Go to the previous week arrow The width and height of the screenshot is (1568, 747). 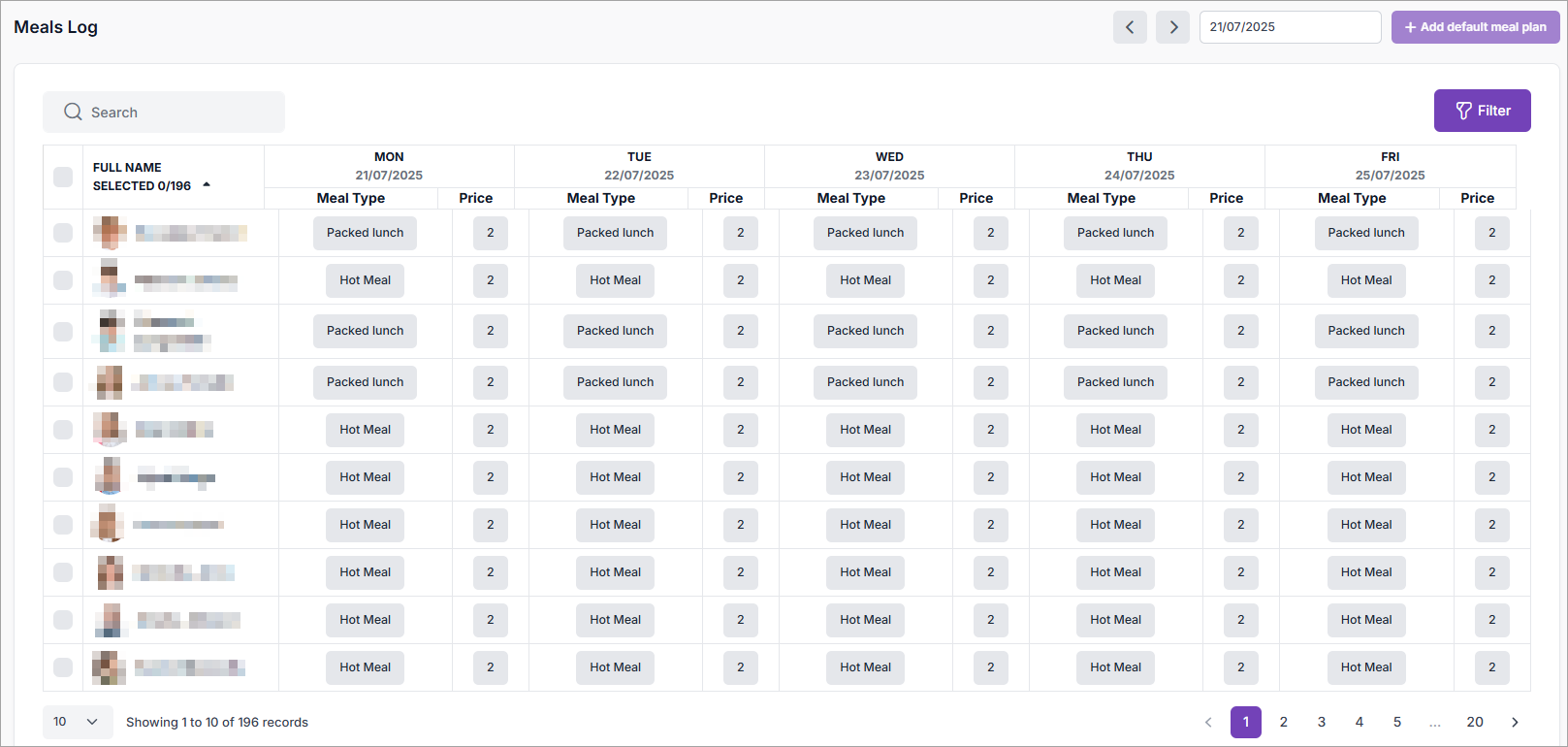(x=1130, y=27)
